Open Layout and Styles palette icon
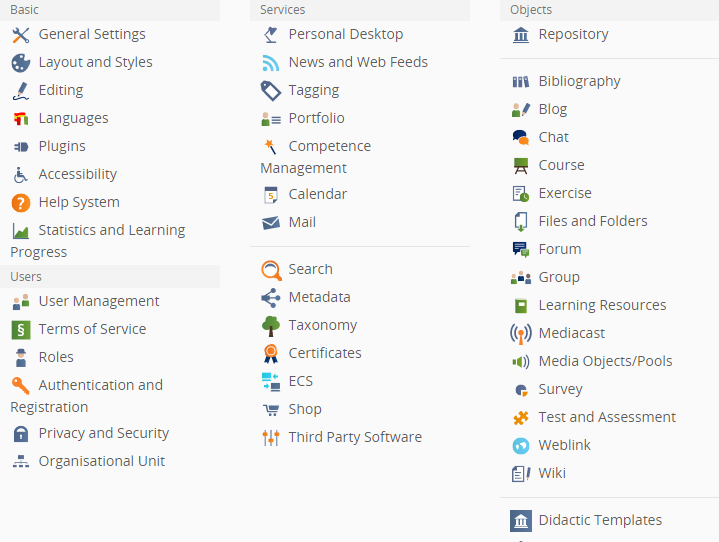 [x=21, y=63]
